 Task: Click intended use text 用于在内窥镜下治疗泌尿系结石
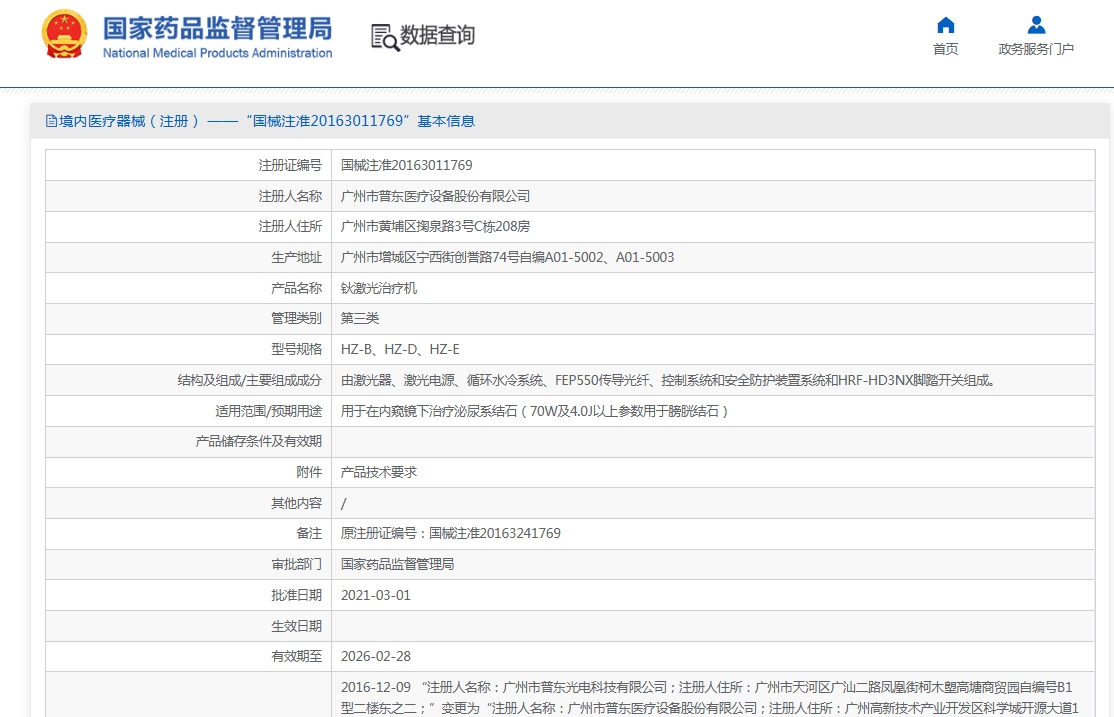click(x=534, y=411)
